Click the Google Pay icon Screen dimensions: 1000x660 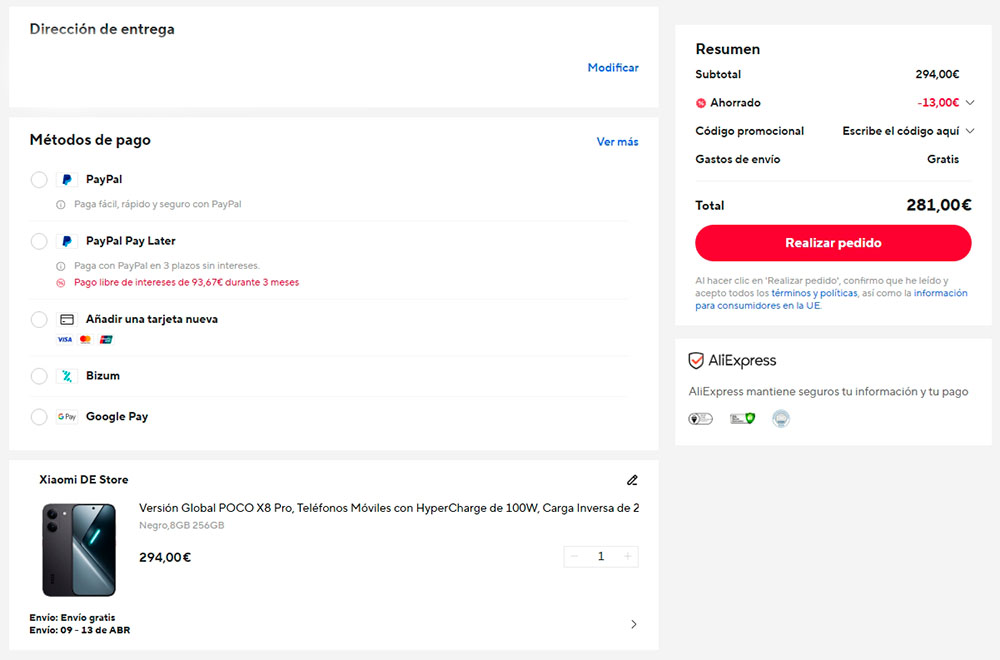point(66,417)
